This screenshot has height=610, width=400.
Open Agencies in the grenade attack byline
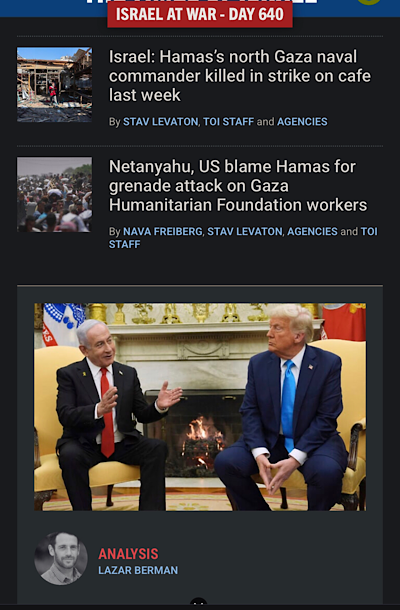pyautogui.click(x=312, y=231)
